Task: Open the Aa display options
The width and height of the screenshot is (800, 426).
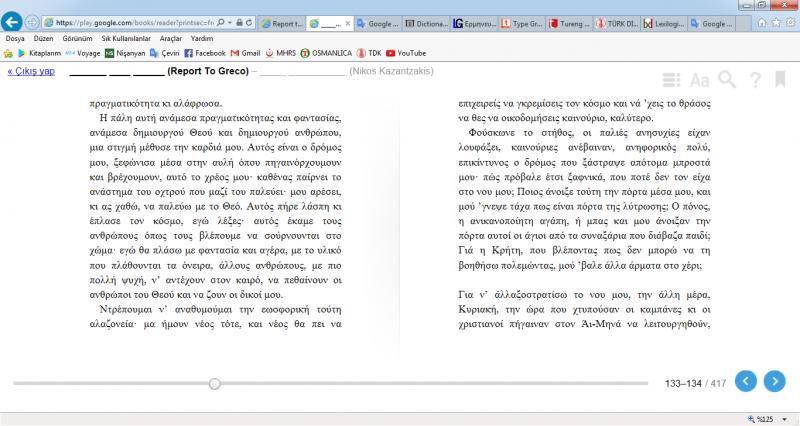Action: (x=699, y=80)
